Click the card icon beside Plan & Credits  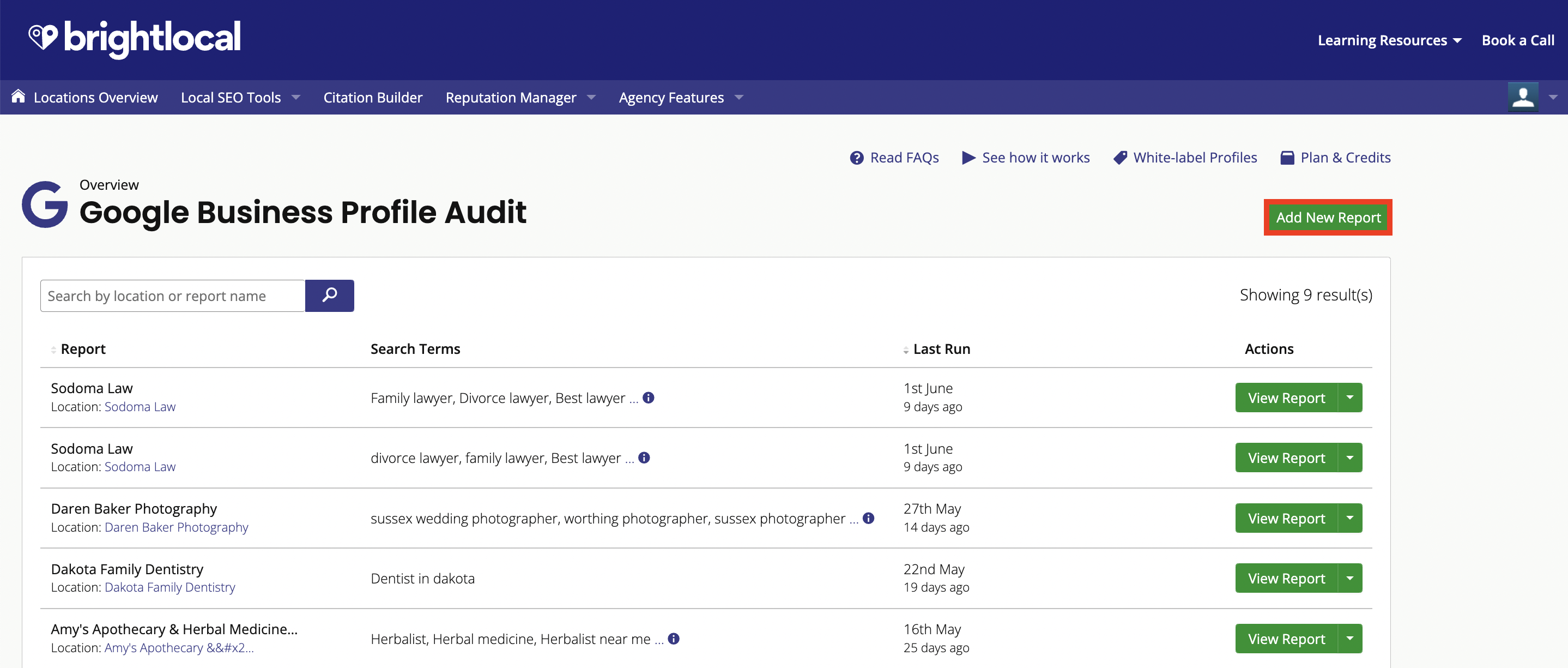tap(1287, 158)
